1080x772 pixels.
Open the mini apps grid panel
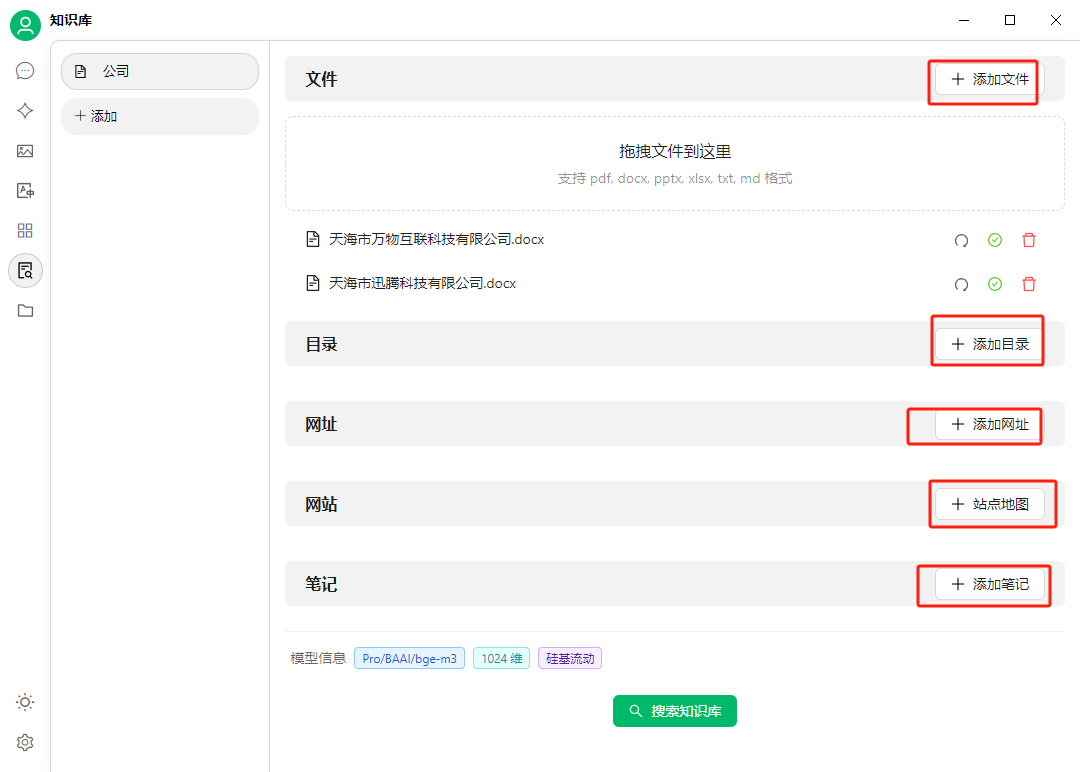pyautogui.click(x=25, y=230)
